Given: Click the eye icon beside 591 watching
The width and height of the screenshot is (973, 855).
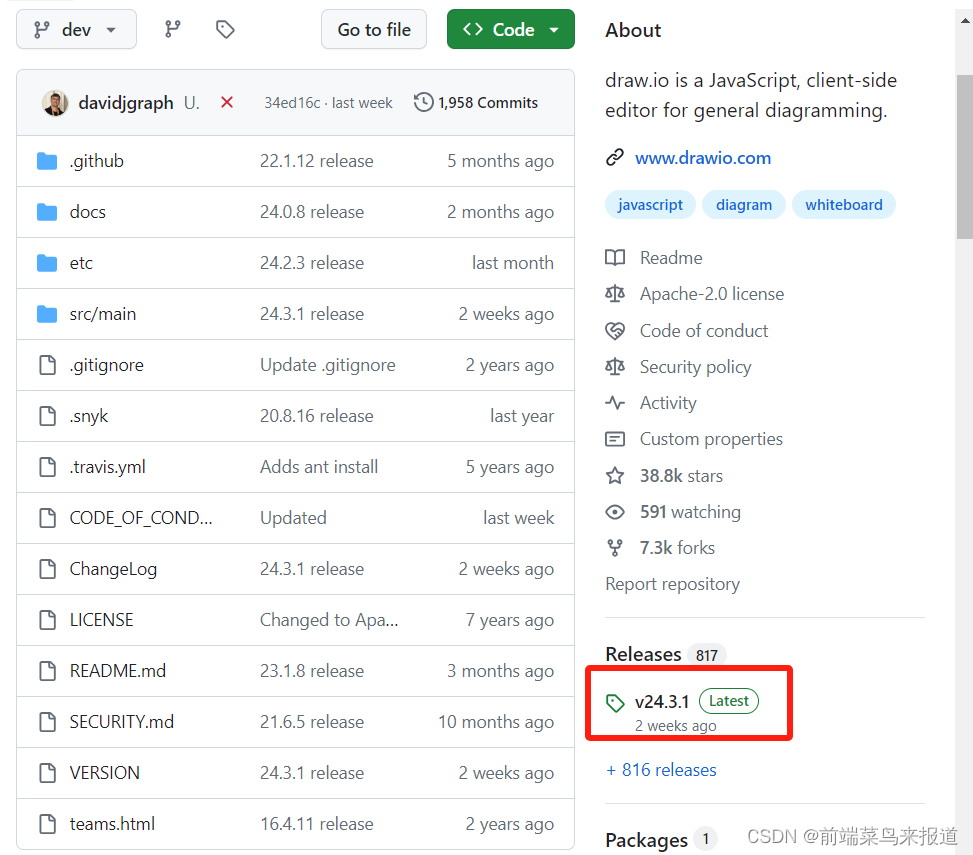Looking at the screenshot, I should [x=615, y=512].
